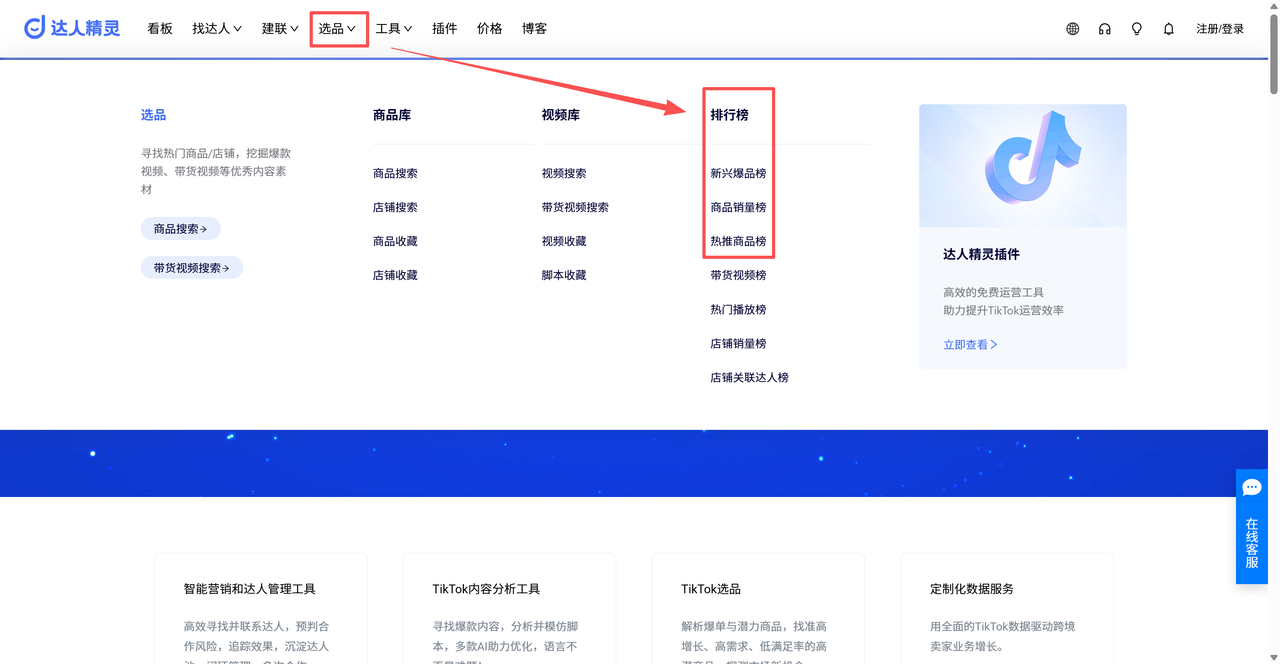The width and height of the screenshot is (1280, 664).
Task: Open the 在线客服 chat widget
Action: click(x=1251, y=526)
